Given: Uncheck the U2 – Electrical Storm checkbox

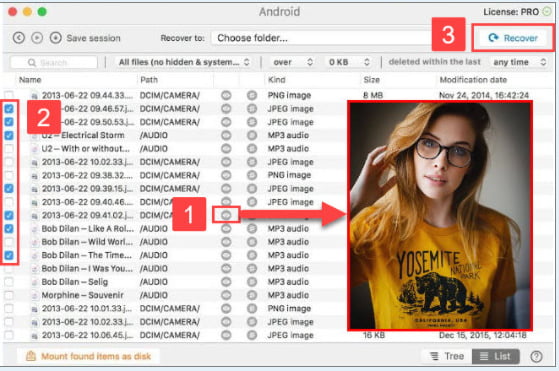Looking at the screenshot, I should click(9, 135).
